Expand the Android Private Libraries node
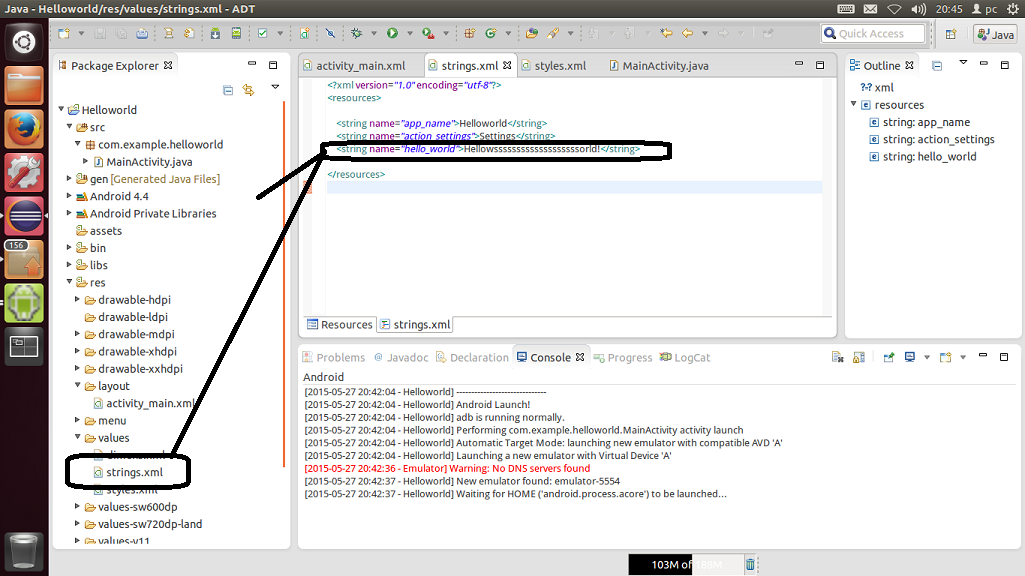The image size is (1025, 576). click(69, 212)
